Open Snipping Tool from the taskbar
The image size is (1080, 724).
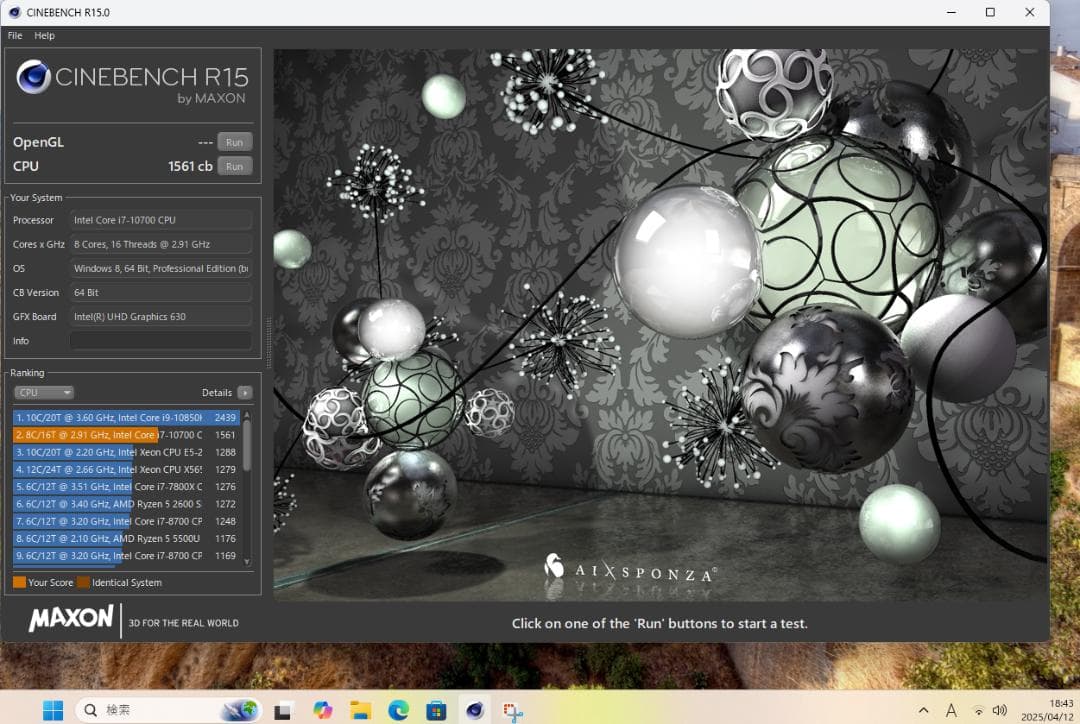pos(512,710)
